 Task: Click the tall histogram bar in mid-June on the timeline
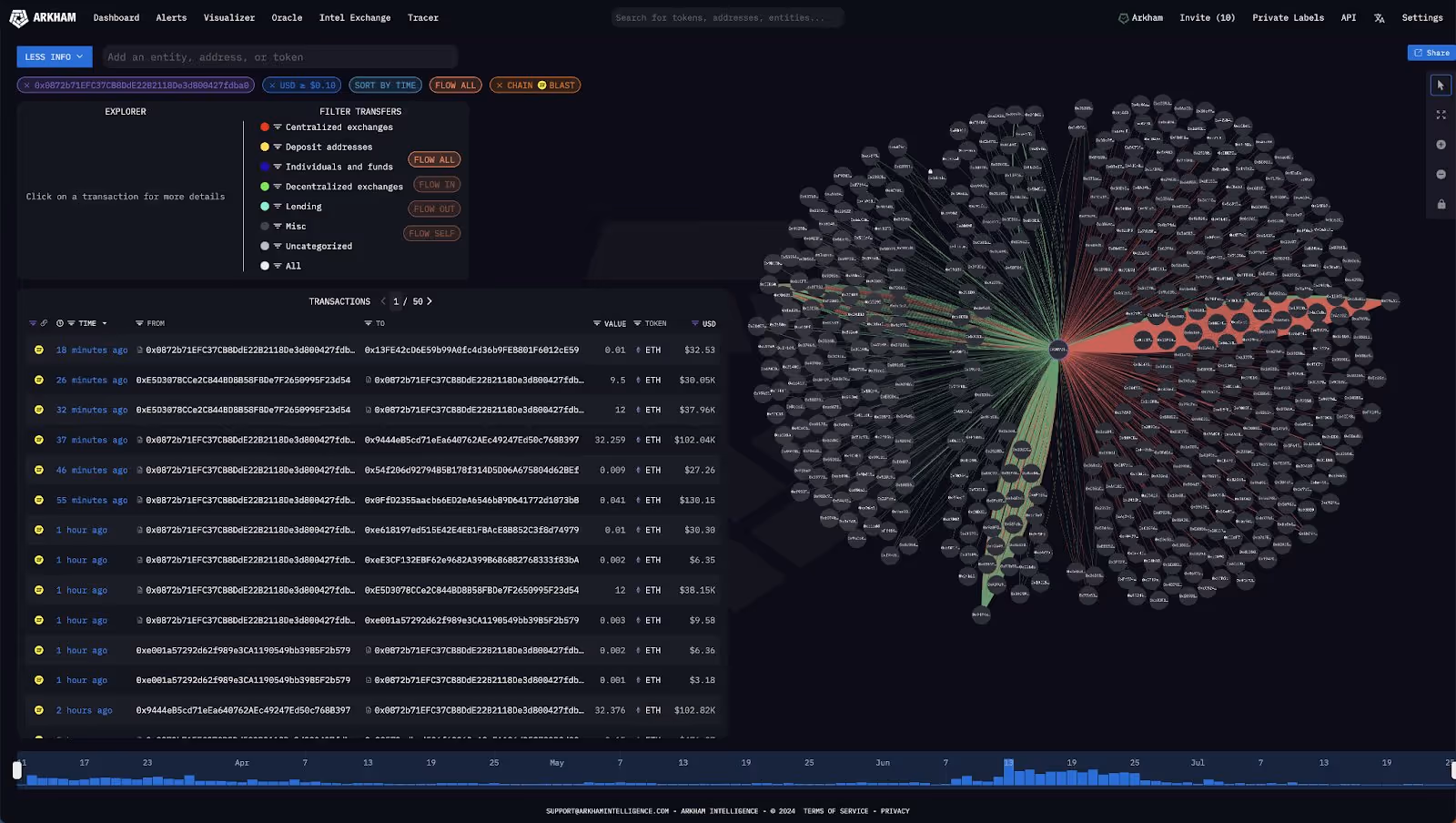[1008, 772]
